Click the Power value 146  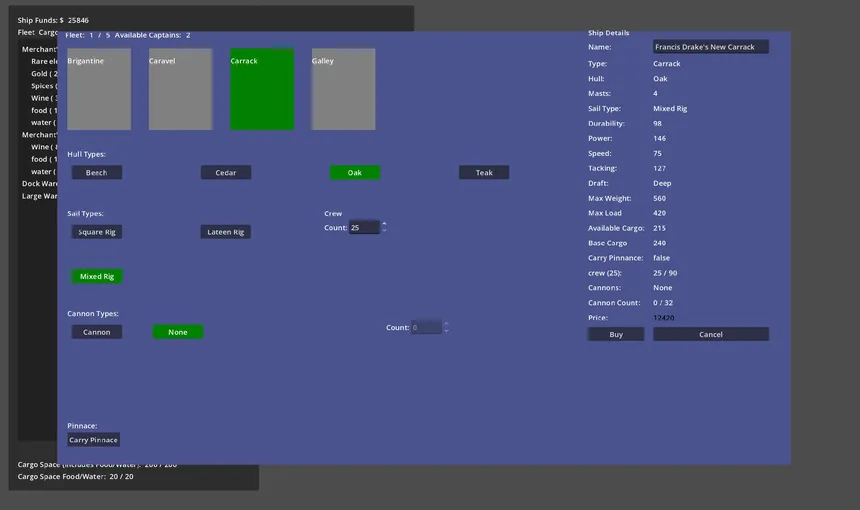tap(659, 138)
